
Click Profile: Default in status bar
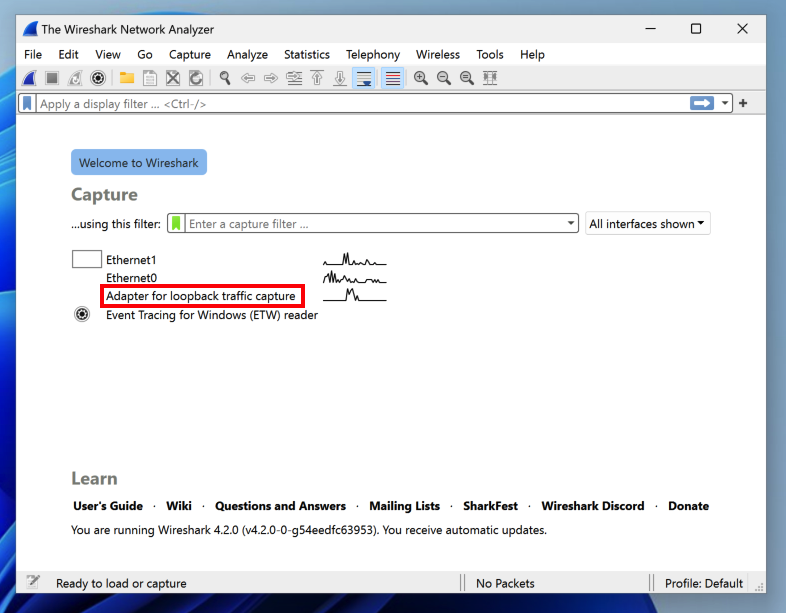pos(703,583)
